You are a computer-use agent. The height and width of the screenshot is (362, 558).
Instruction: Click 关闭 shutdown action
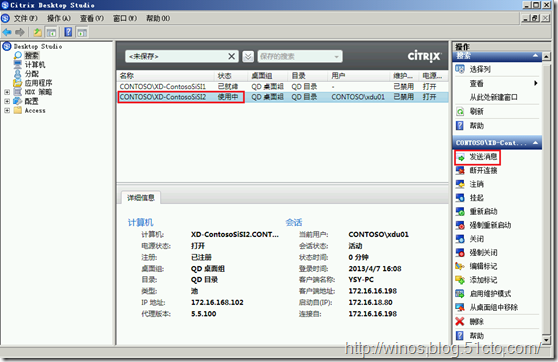(x=477, y=238)
